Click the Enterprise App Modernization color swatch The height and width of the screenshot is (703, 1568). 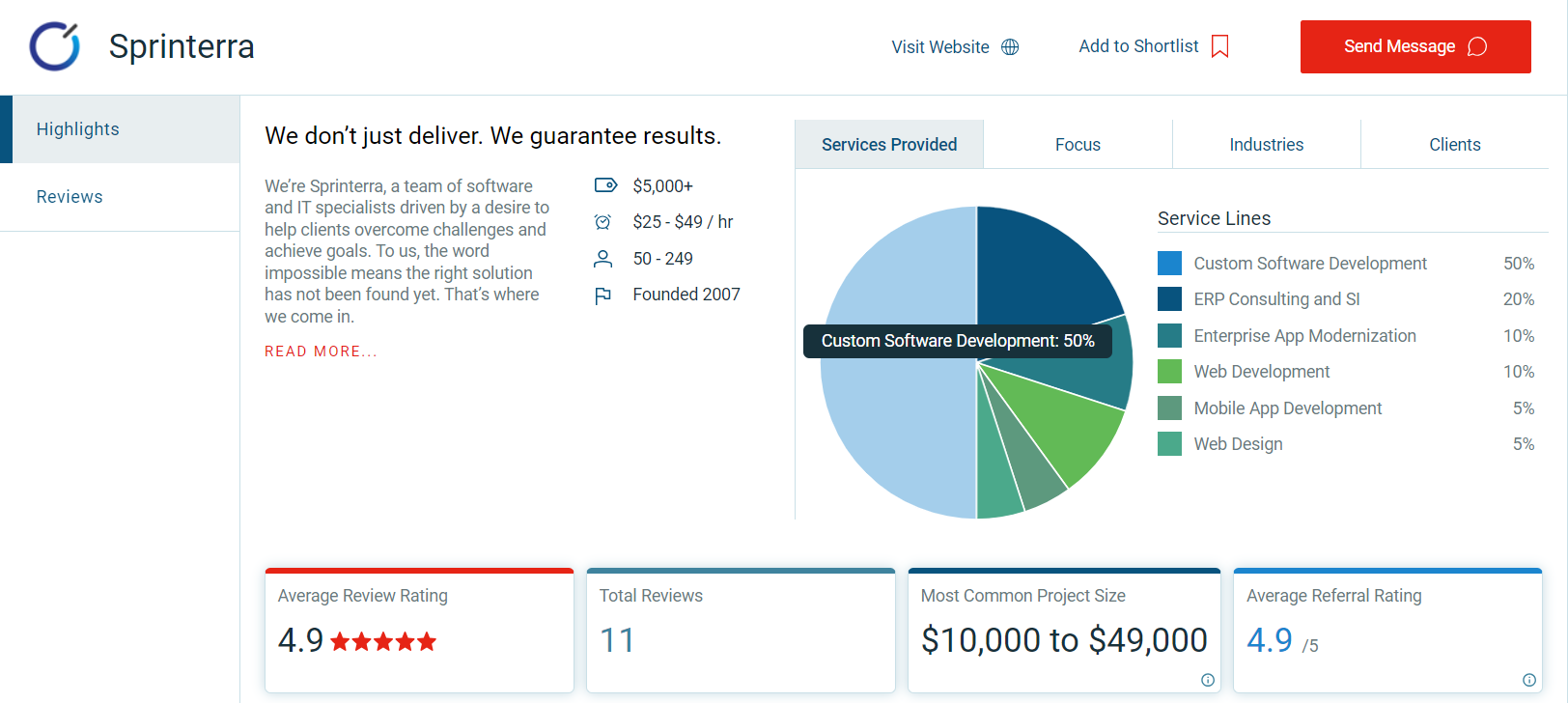1169,335
